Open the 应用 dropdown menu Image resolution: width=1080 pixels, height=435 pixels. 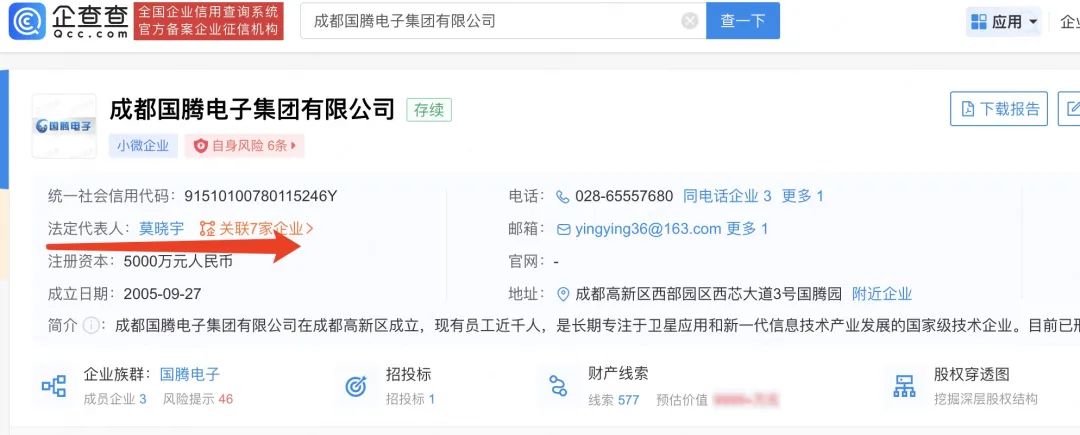(1004, 22)
